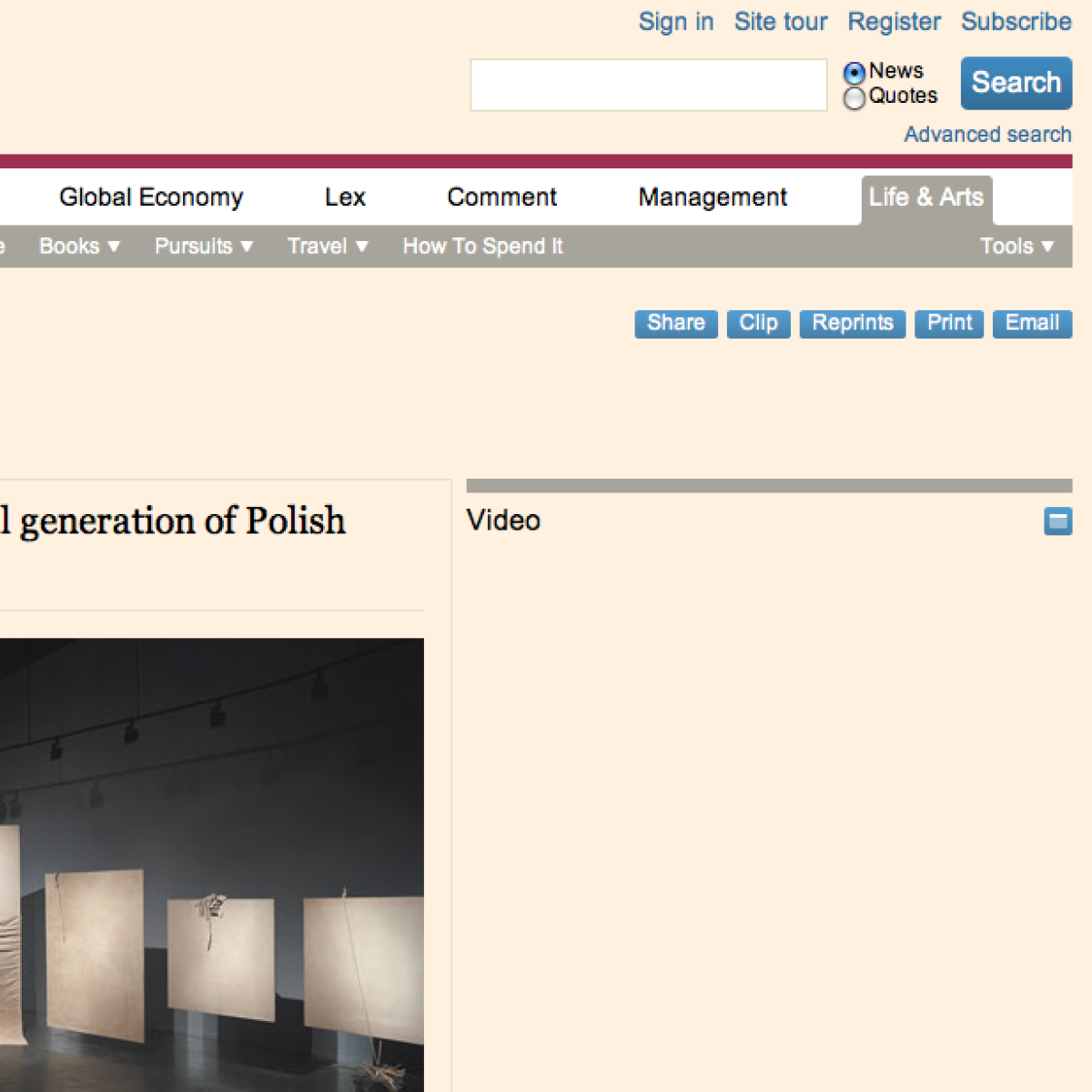Click the Search button
Image resolution: width=1092 pixels, height=1092 pixels.
(1016, 83)
